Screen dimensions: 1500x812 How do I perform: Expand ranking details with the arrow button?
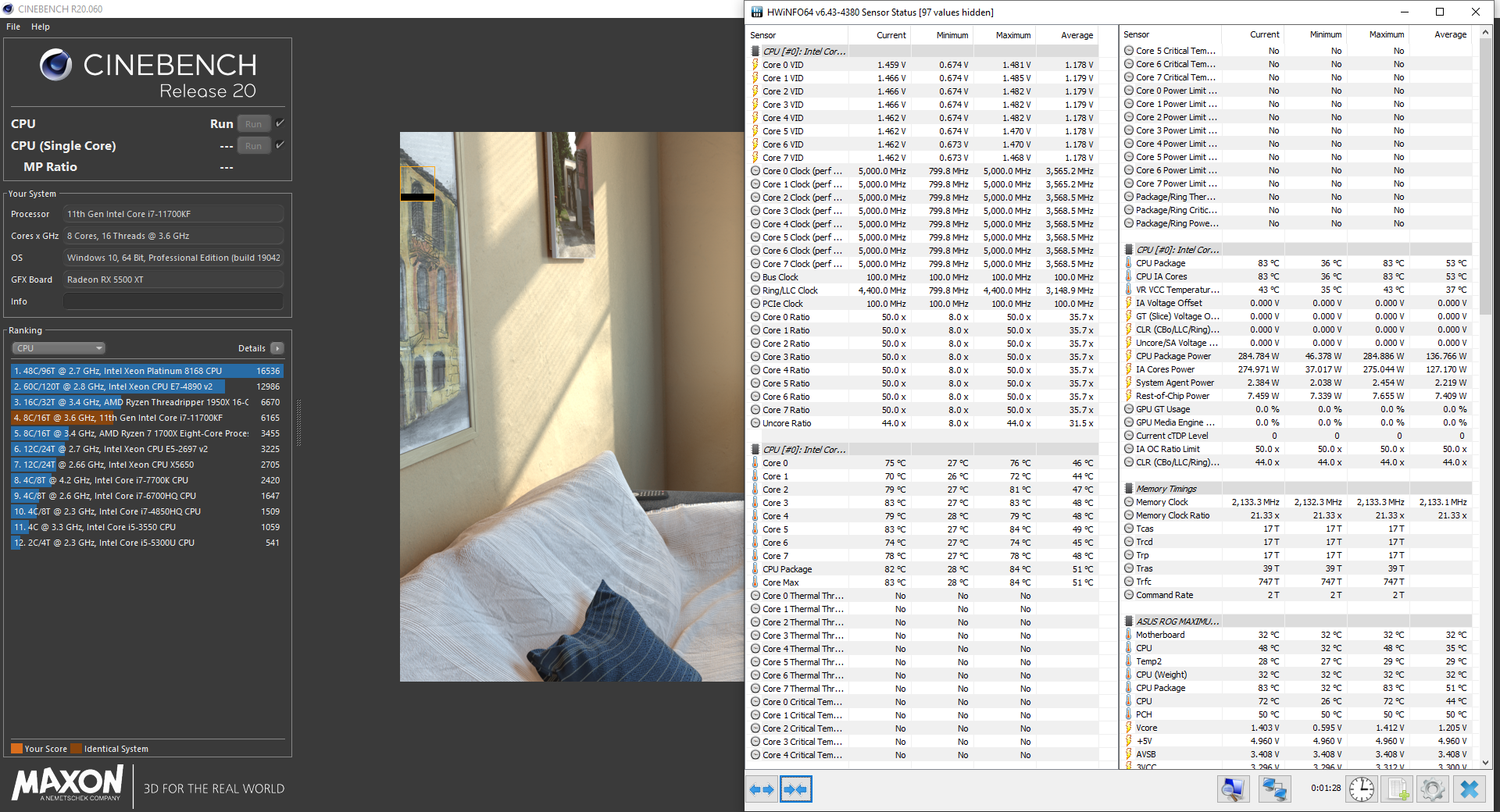[277, 348]
